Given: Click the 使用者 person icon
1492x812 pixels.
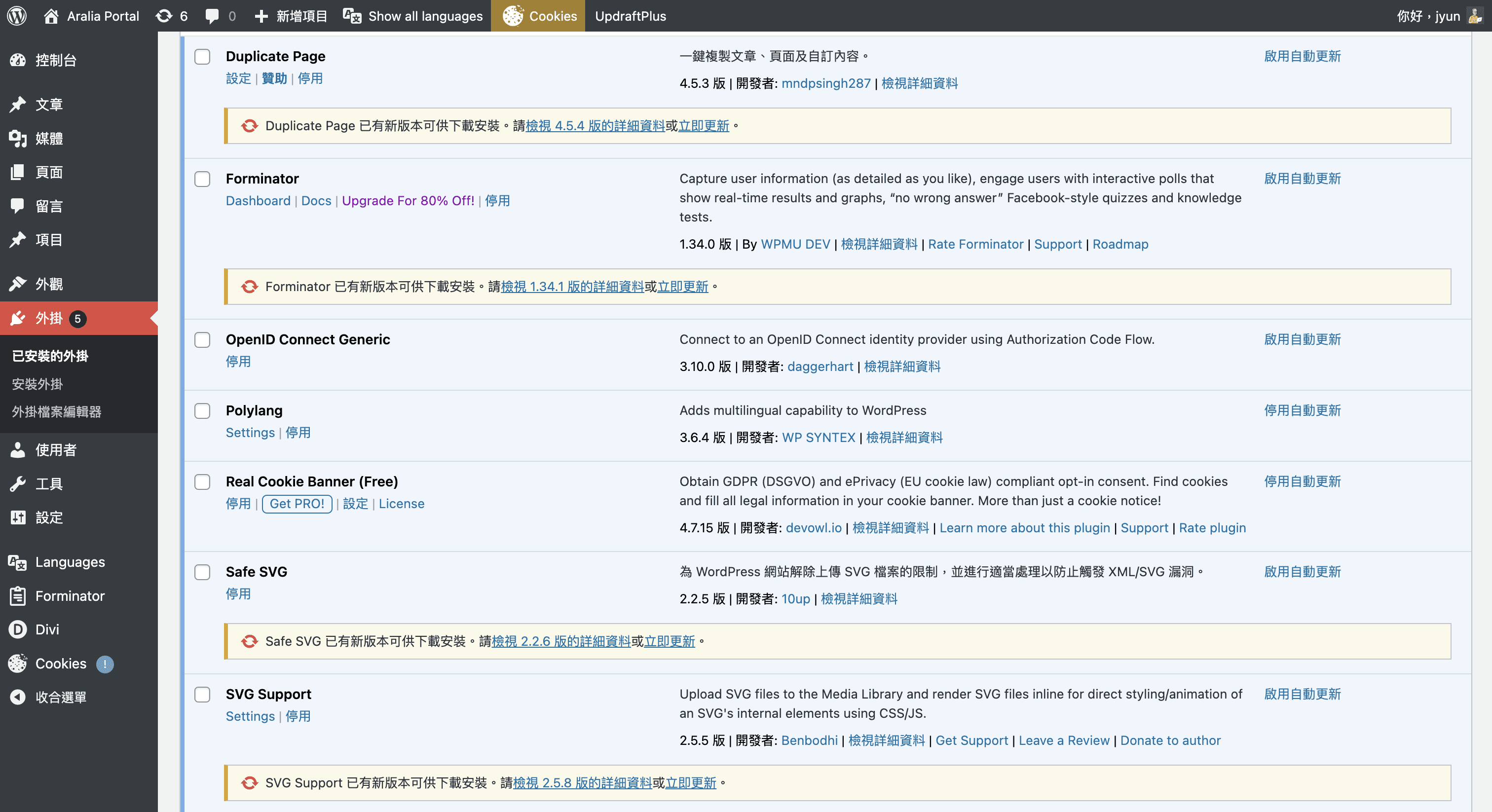Looking at the screenshot, I should pos(18,450).
